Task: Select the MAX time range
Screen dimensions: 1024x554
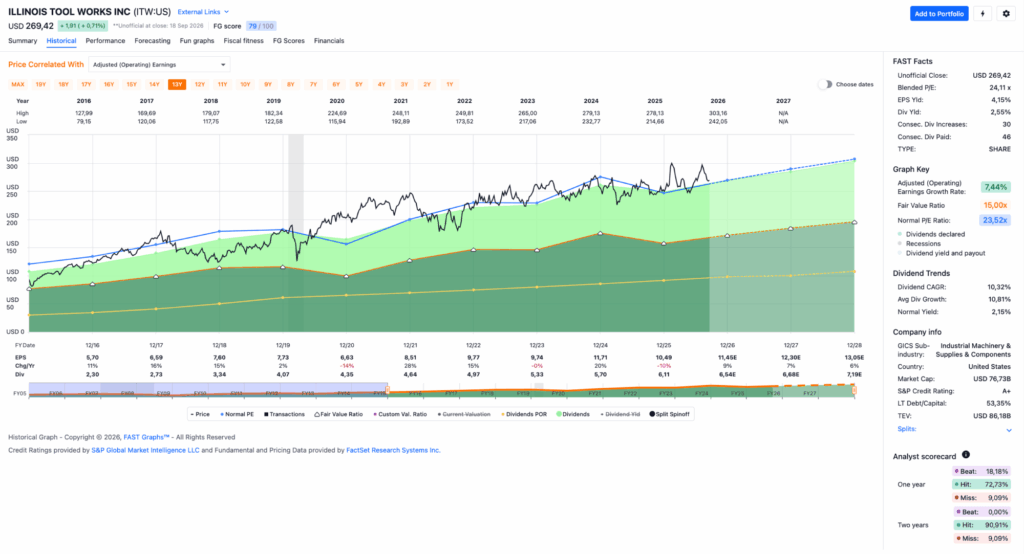Action: [18, 84]
